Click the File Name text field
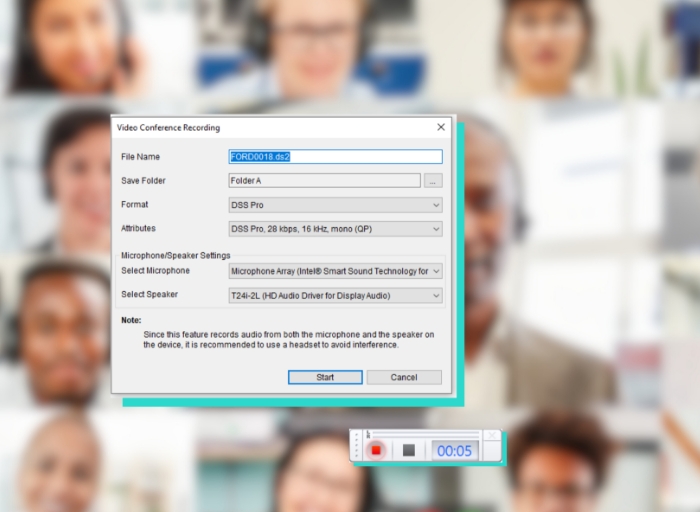 coord(335,157)
